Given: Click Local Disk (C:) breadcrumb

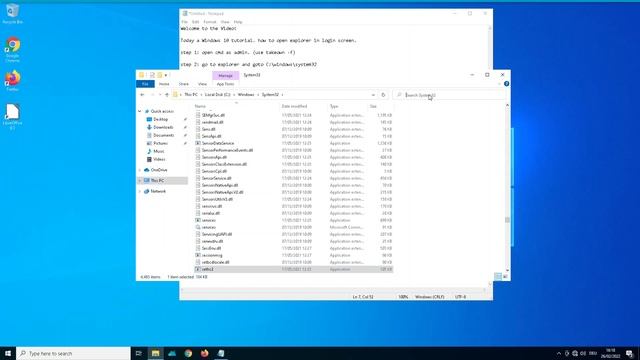Looking at the screenshot, I should click(218, 95).
